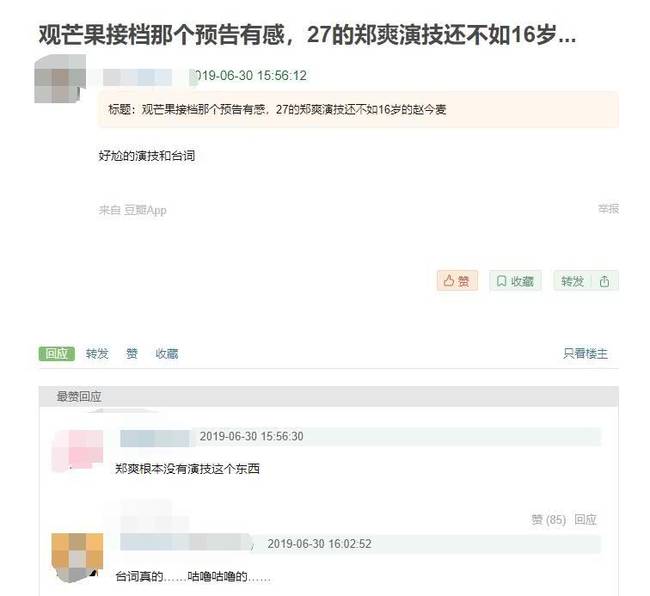The image size is (650, 596).
Task: Toggle 只看楼主 filter
Action: tap(585, 354)
